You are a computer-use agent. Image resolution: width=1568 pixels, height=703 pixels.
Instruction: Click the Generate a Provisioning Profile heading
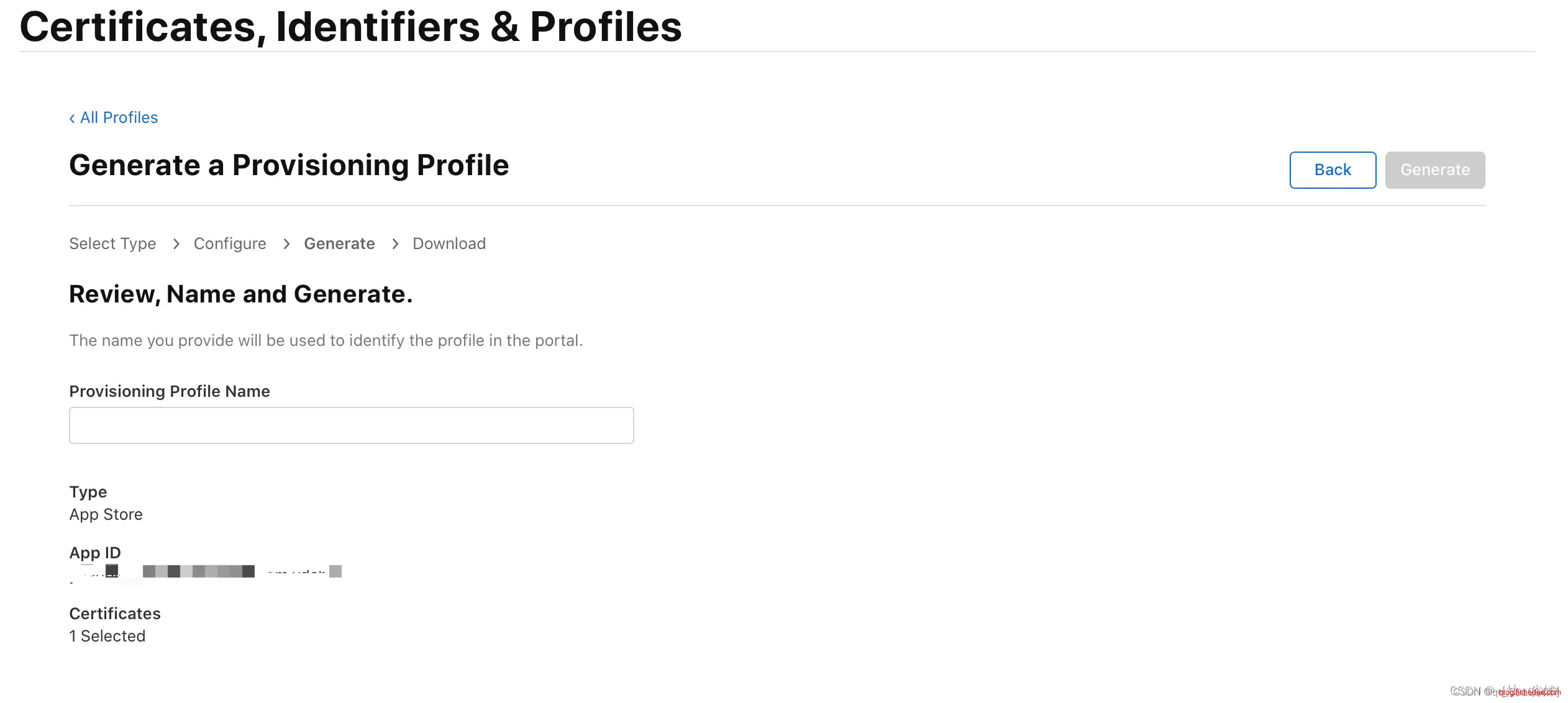tap(289, 165)
